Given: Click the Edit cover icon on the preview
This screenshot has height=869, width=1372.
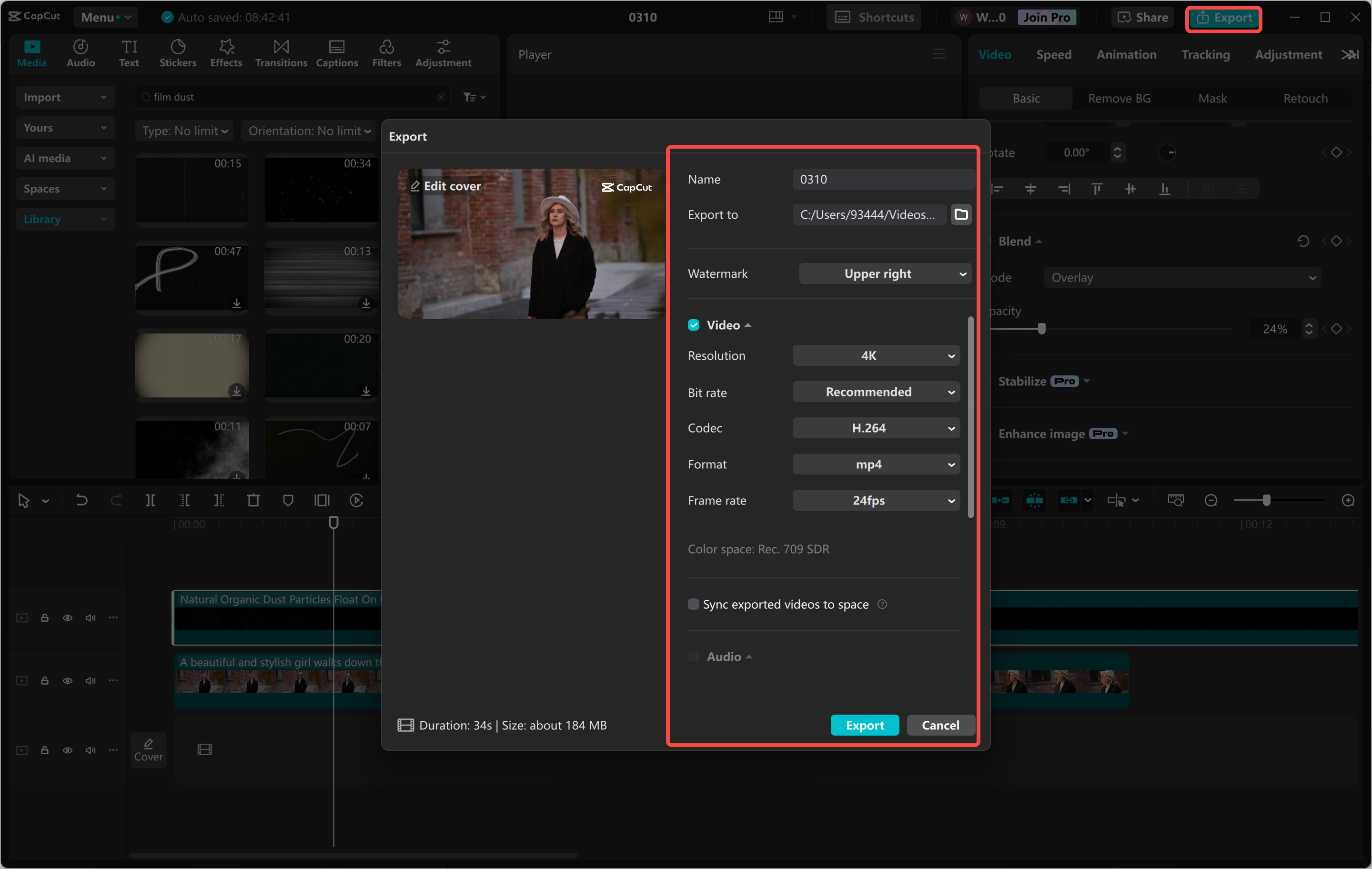Looking at the screenshot, I should [x=416, y=186].
